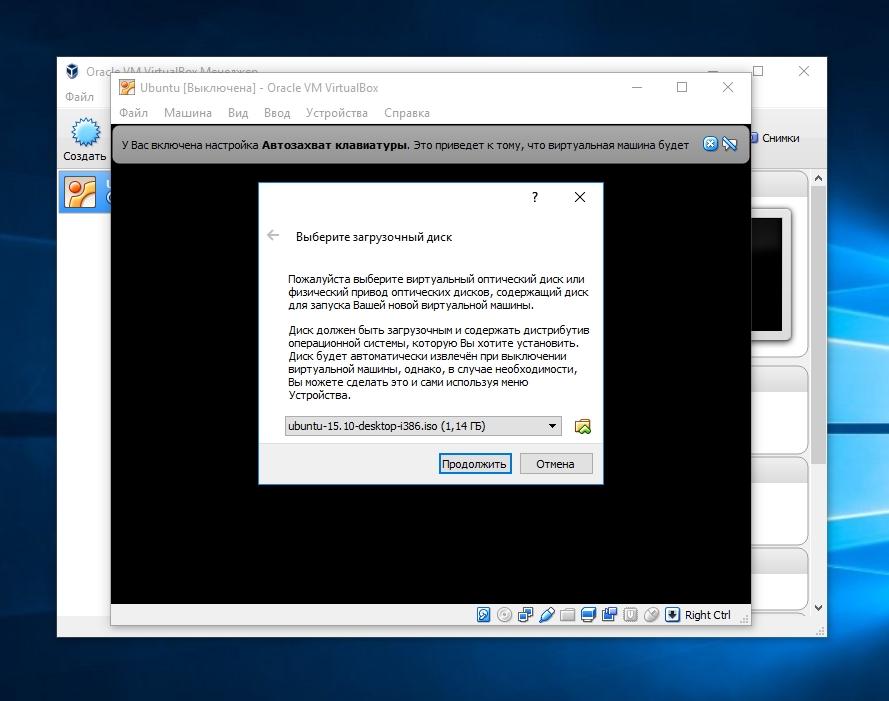The width and height of the screenshot is (889, 701).
Task: Minimize the Ubuntu VM window
Action: coord(637,87)
